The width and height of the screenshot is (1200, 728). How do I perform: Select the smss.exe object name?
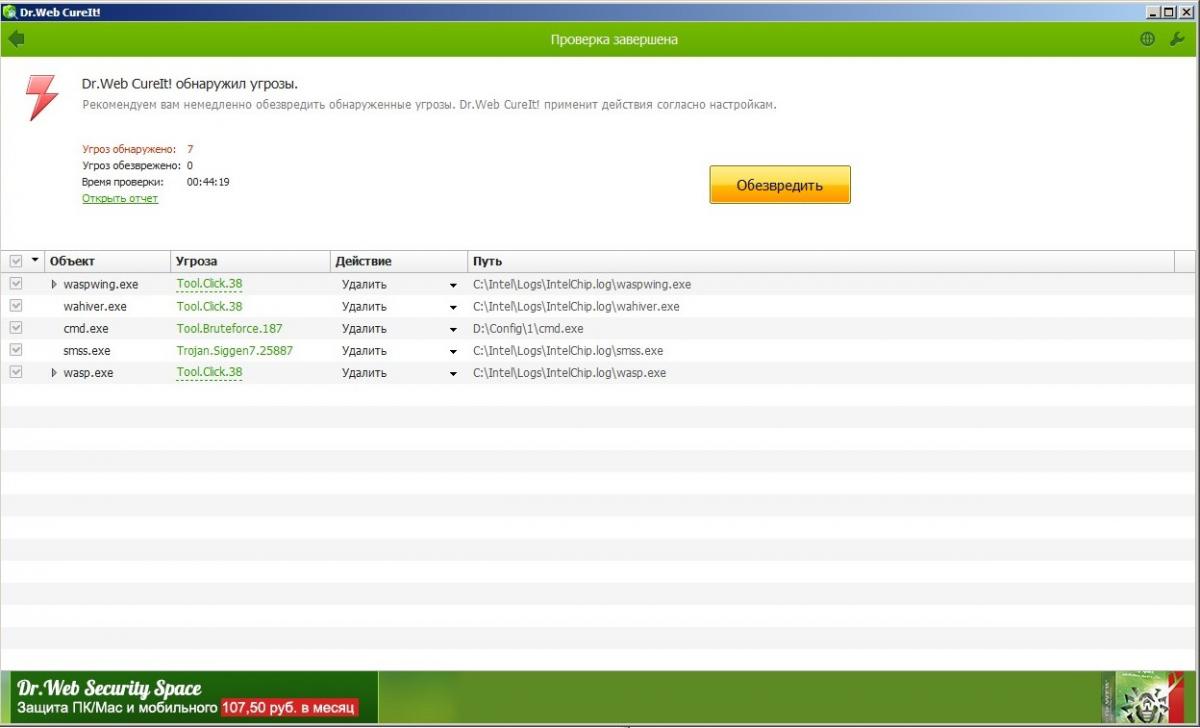click(87, 351)
